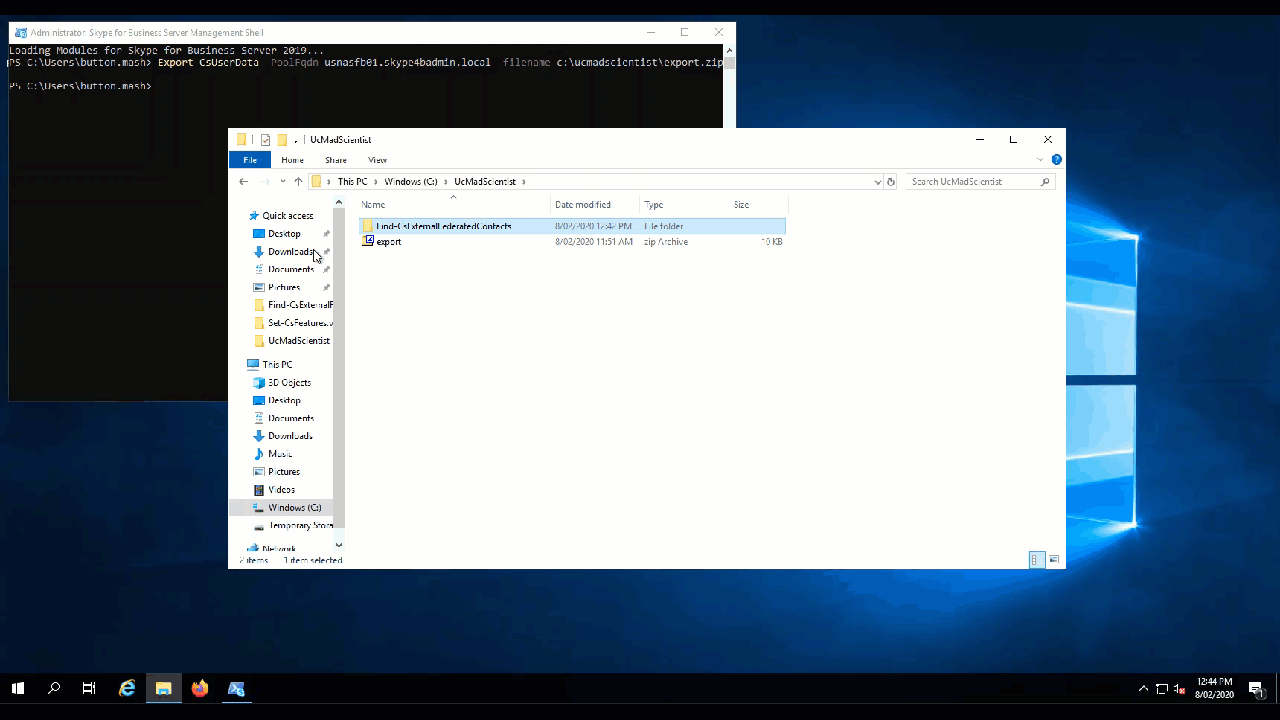Open Task View on the taskbar
Screen dimensions: 1280x720
(89, 688)
